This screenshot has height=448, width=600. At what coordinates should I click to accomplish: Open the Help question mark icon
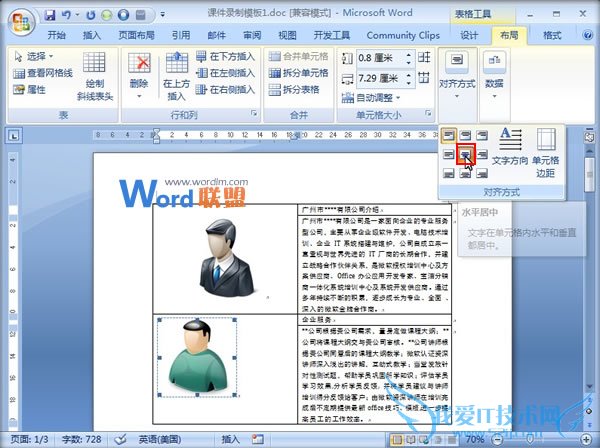coord(588,35)
